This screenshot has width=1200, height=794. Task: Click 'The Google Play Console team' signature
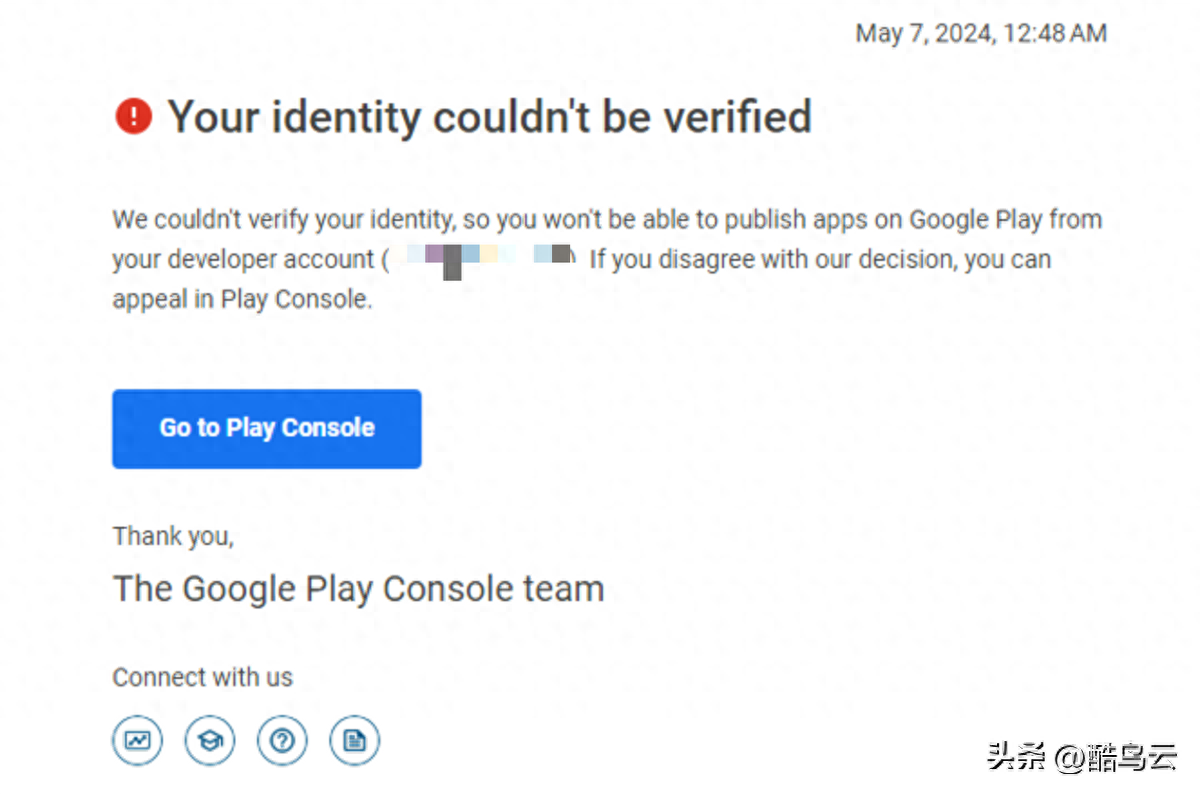(358, 588)
